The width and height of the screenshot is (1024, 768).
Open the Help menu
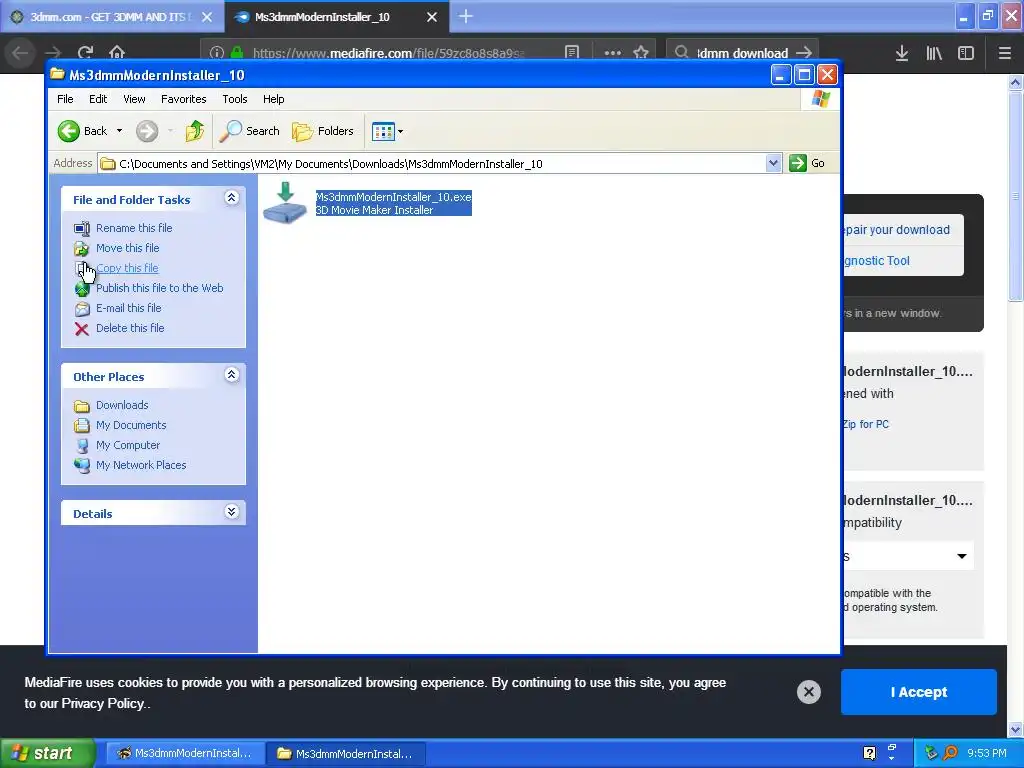(274, 99)
